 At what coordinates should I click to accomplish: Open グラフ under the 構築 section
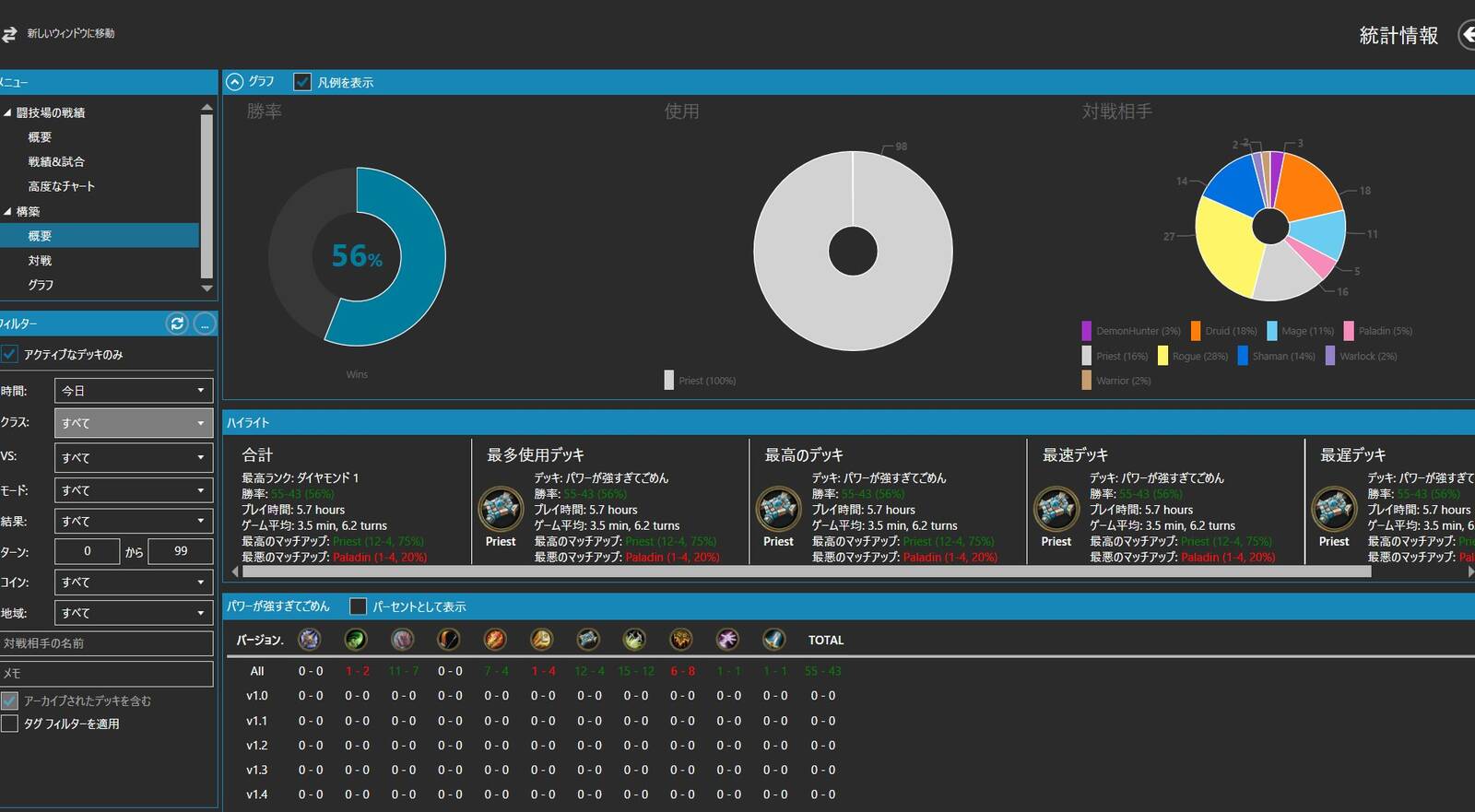click(41, 285)
